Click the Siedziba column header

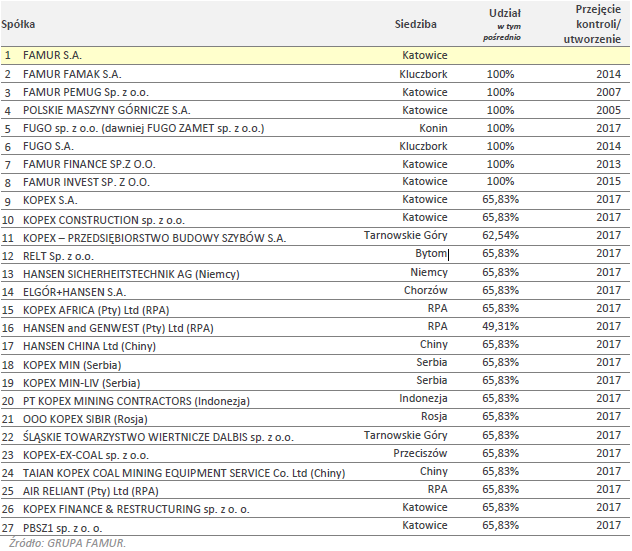(416, 24)
